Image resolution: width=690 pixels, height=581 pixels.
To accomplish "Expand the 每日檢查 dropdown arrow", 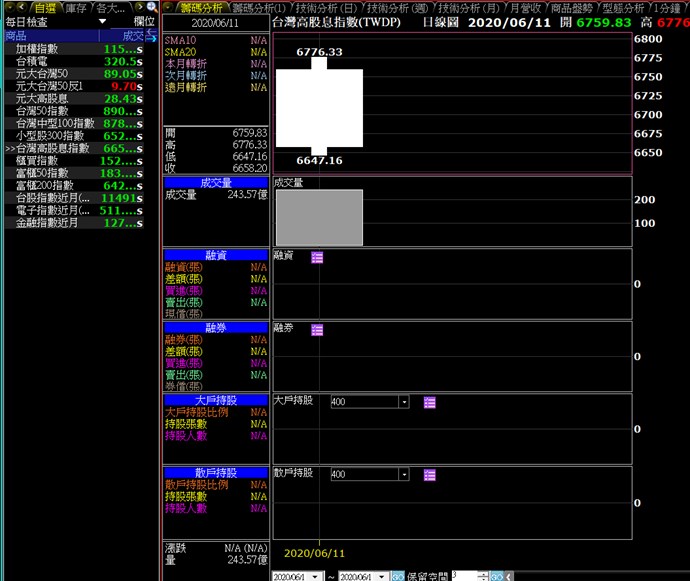I will [x=102, y=21].
